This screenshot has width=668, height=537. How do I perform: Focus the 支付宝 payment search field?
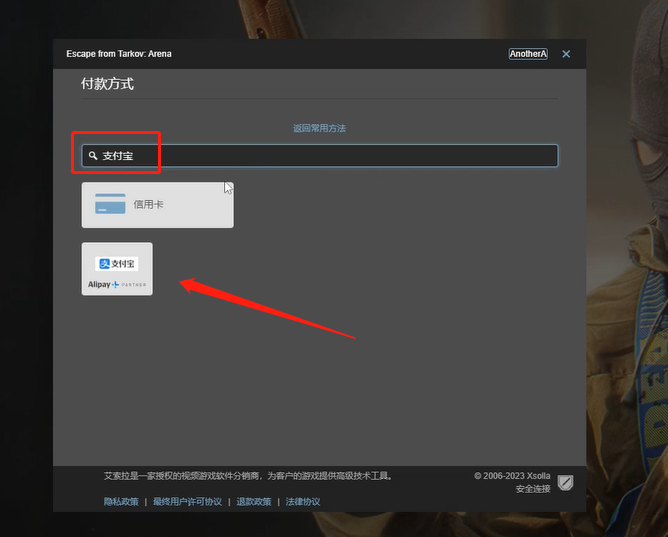point(320,155)
